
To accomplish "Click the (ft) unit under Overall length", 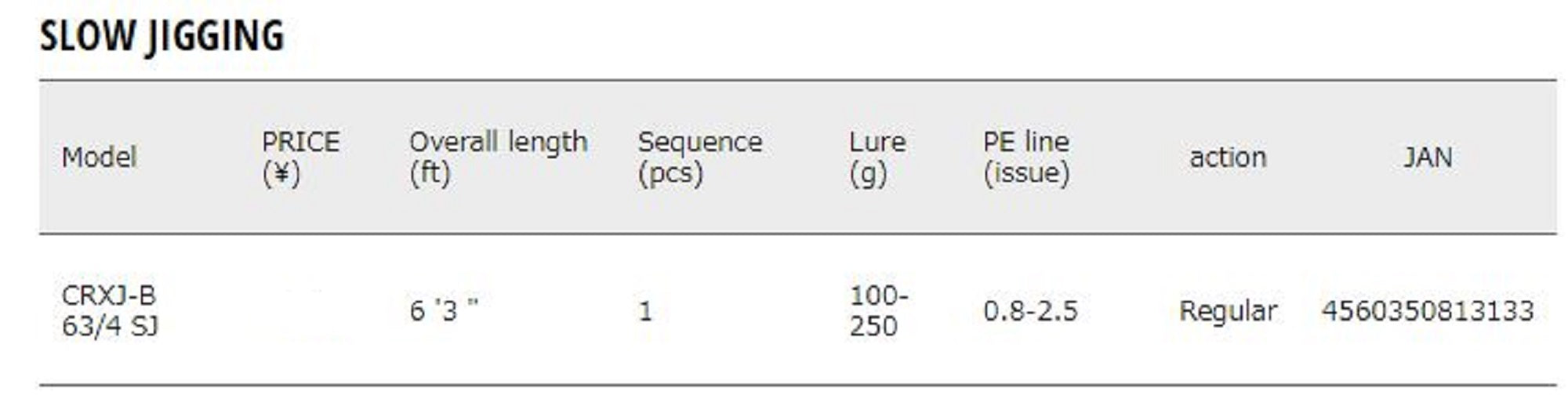I will 430,173.
